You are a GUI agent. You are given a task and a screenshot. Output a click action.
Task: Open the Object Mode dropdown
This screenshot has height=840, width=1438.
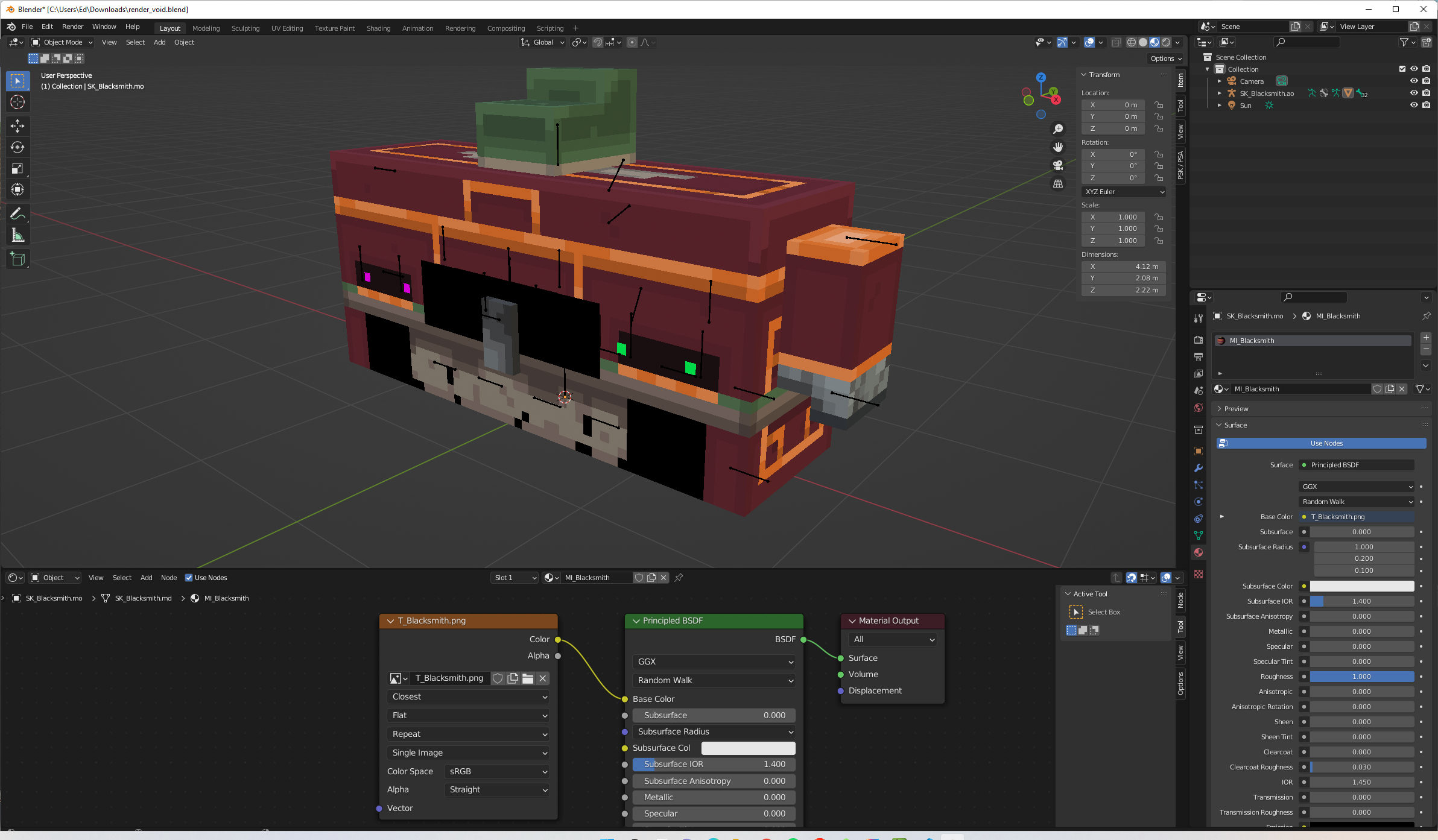point(63,42)
